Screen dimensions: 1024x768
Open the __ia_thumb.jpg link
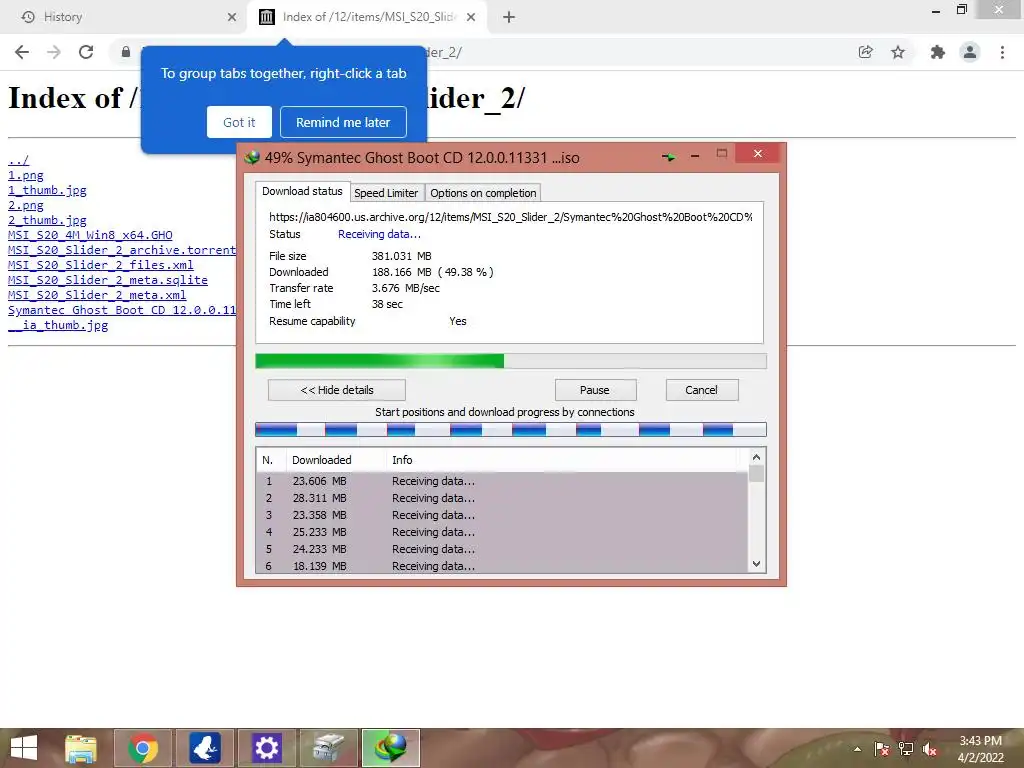coord(58,325)
